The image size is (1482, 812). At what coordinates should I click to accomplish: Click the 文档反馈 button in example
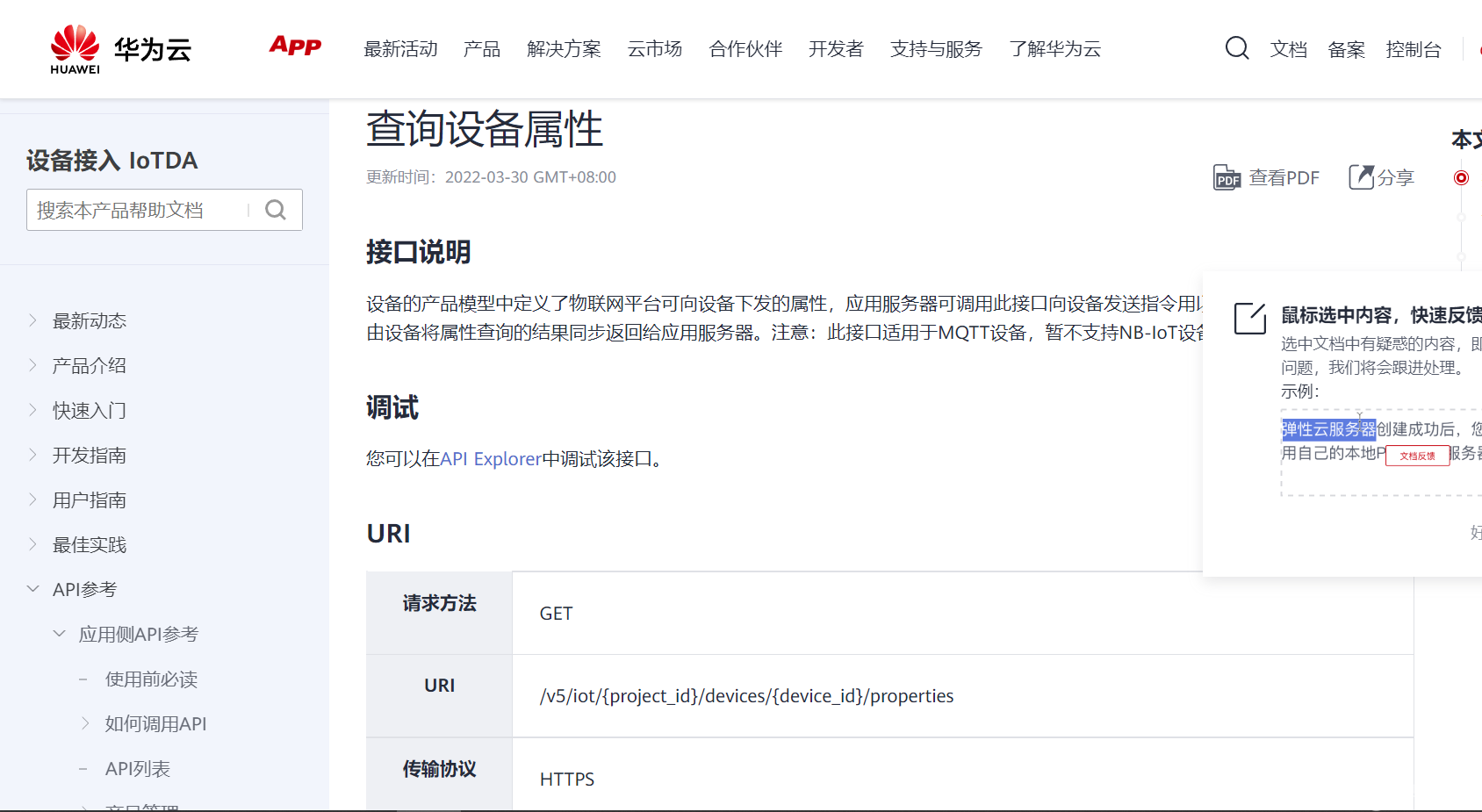(1417, 456)
